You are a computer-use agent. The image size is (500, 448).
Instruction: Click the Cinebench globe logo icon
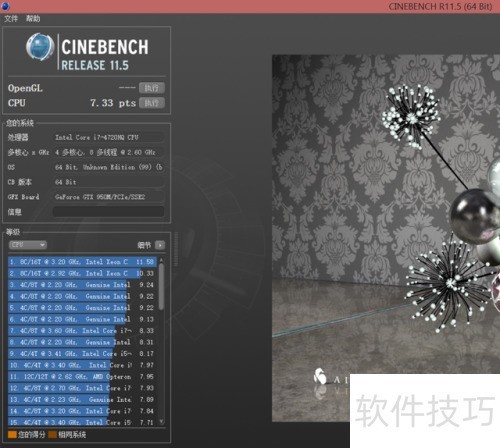click(x=40, y=47)
